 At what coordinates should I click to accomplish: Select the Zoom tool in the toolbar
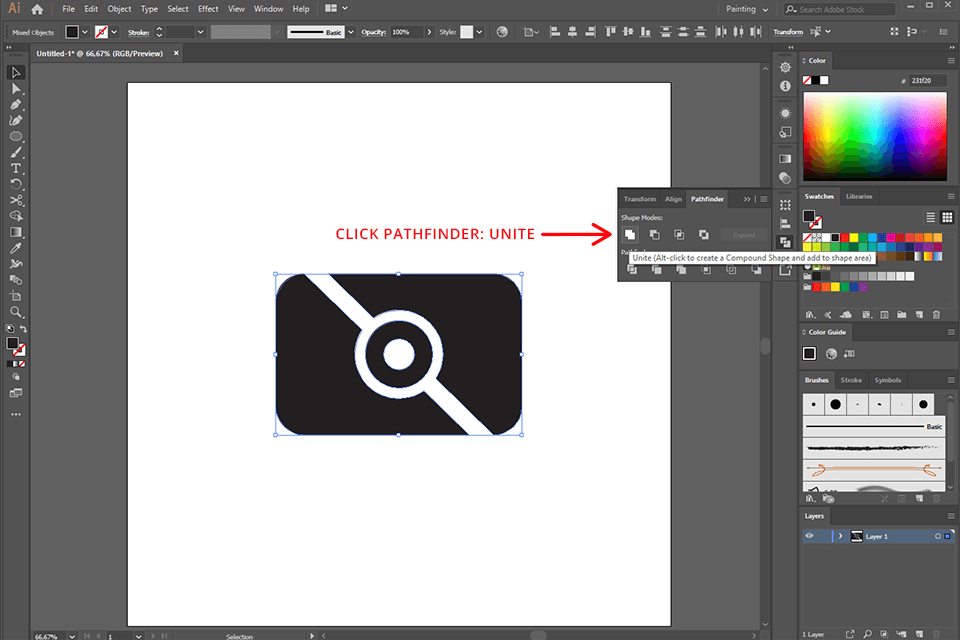(x=16, y=311)
